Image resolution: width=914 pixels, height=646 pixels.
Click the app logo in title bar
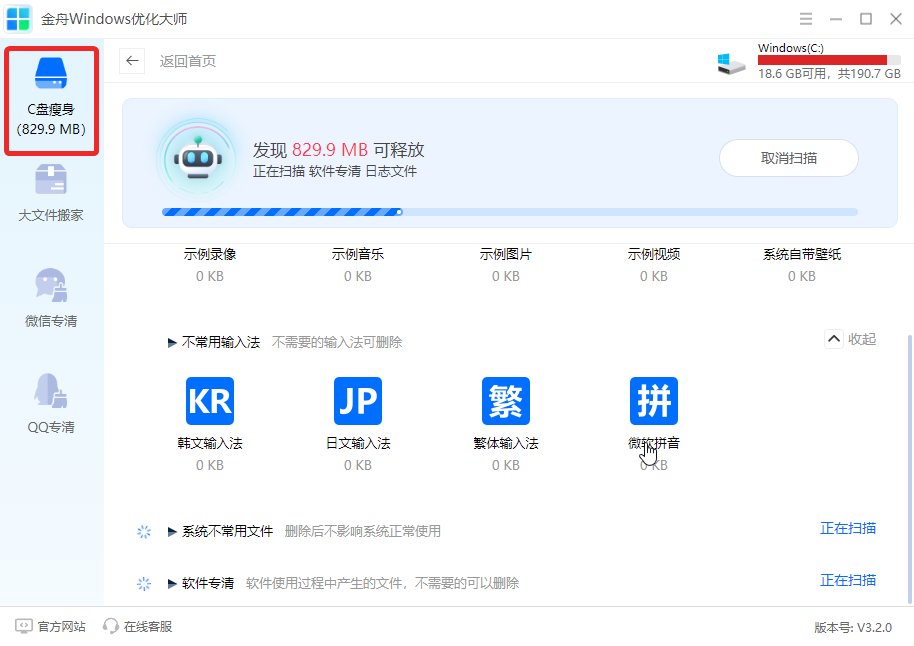(x=18, y=19)
